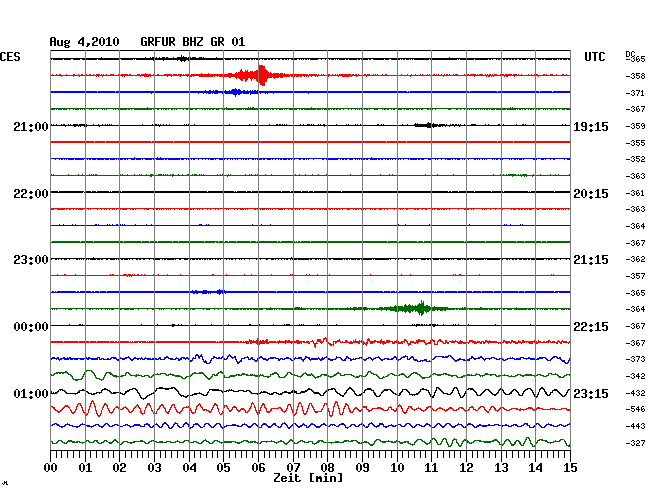650x494 pixels.
Task: Click the DC offset value '-362'
Action: pos(635,259)
